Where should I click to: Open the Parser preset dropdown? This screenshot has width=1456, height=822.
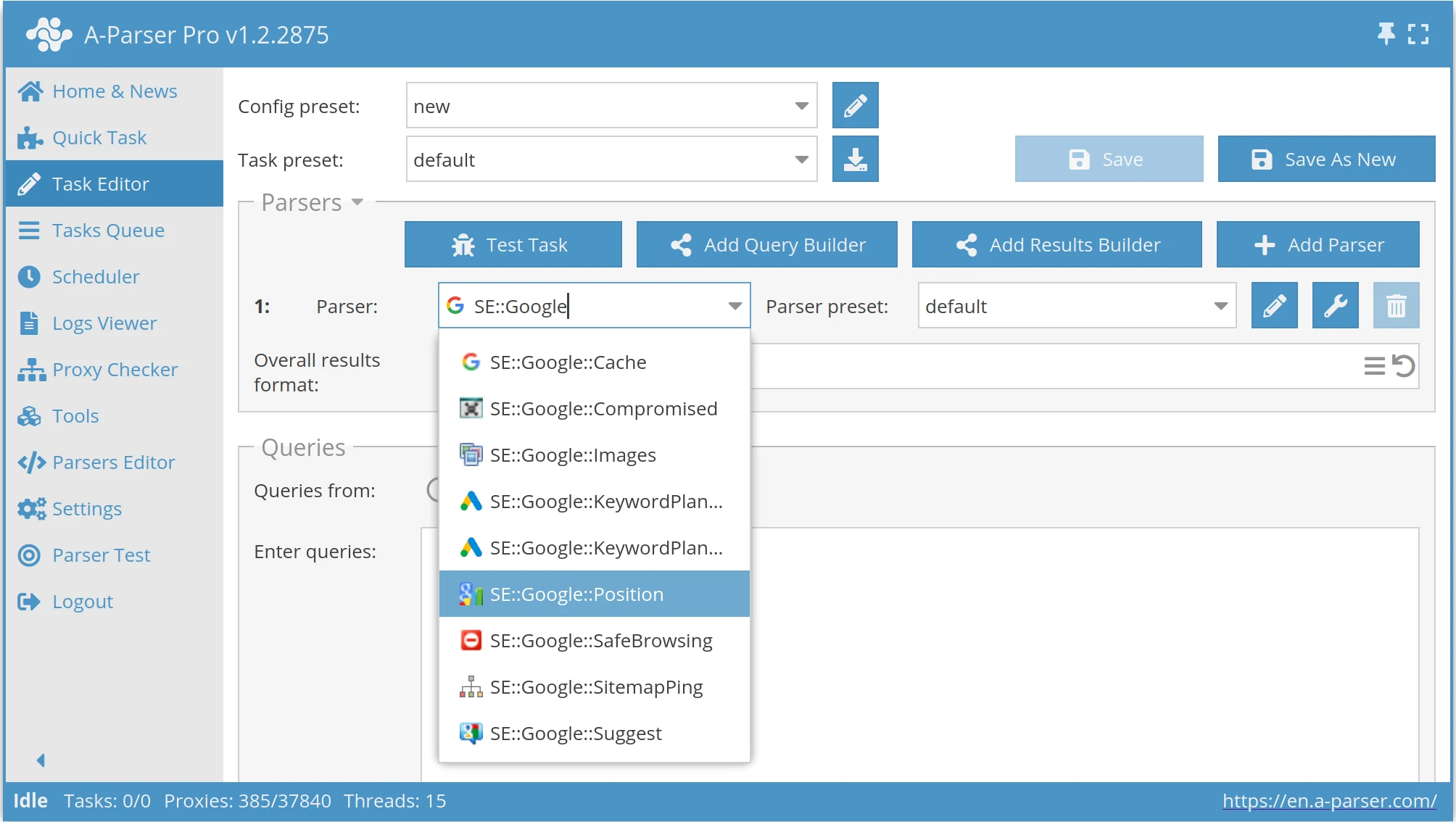coord(1220,305)
